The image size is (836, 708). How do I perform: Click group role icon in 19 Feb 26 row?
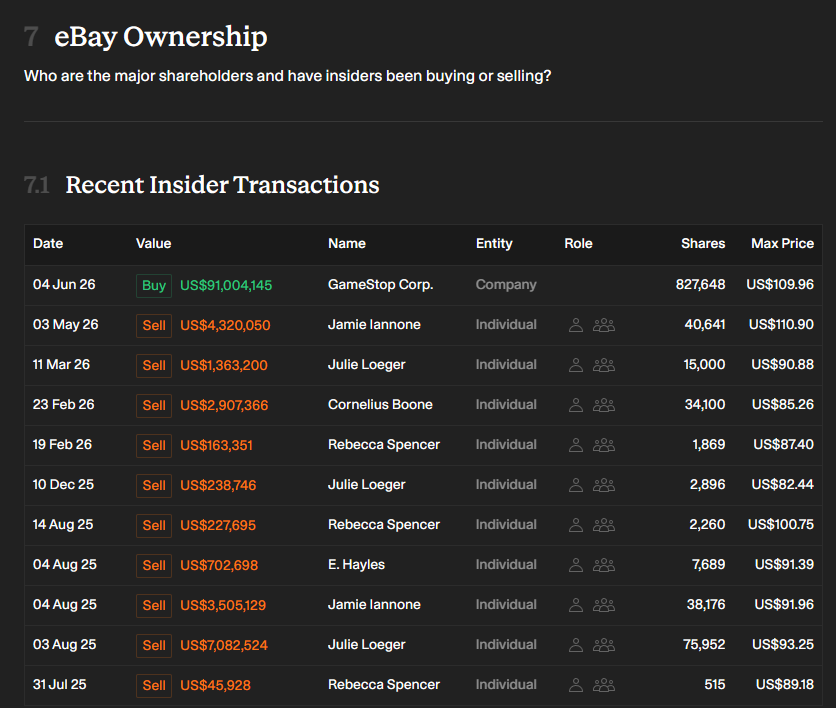[604, 445]
